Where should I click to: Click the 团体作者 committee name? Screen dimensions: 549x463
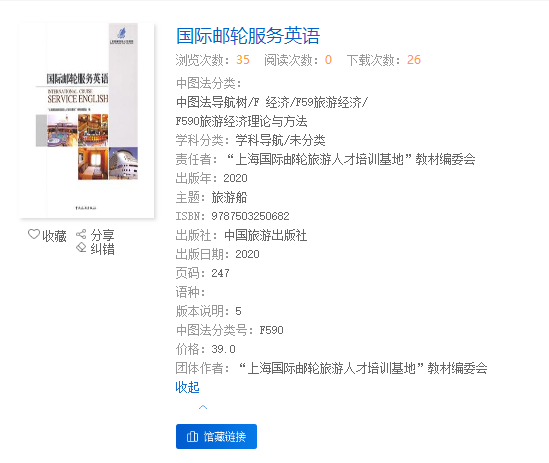click(363, 368)
